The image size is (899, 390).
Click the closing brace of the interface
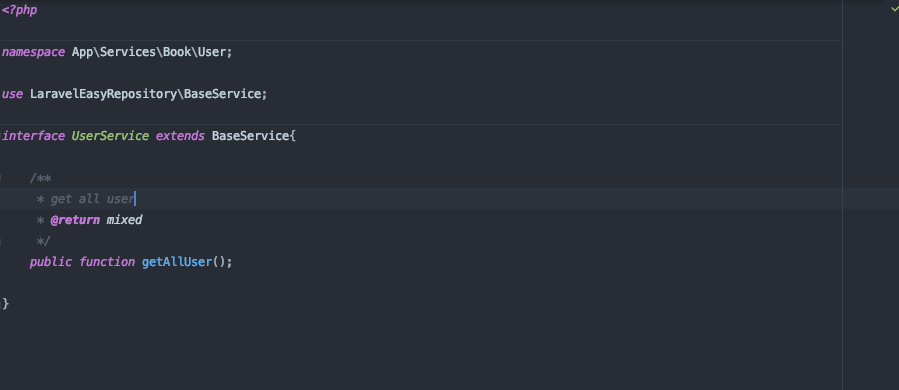click(x=6, y=303)
